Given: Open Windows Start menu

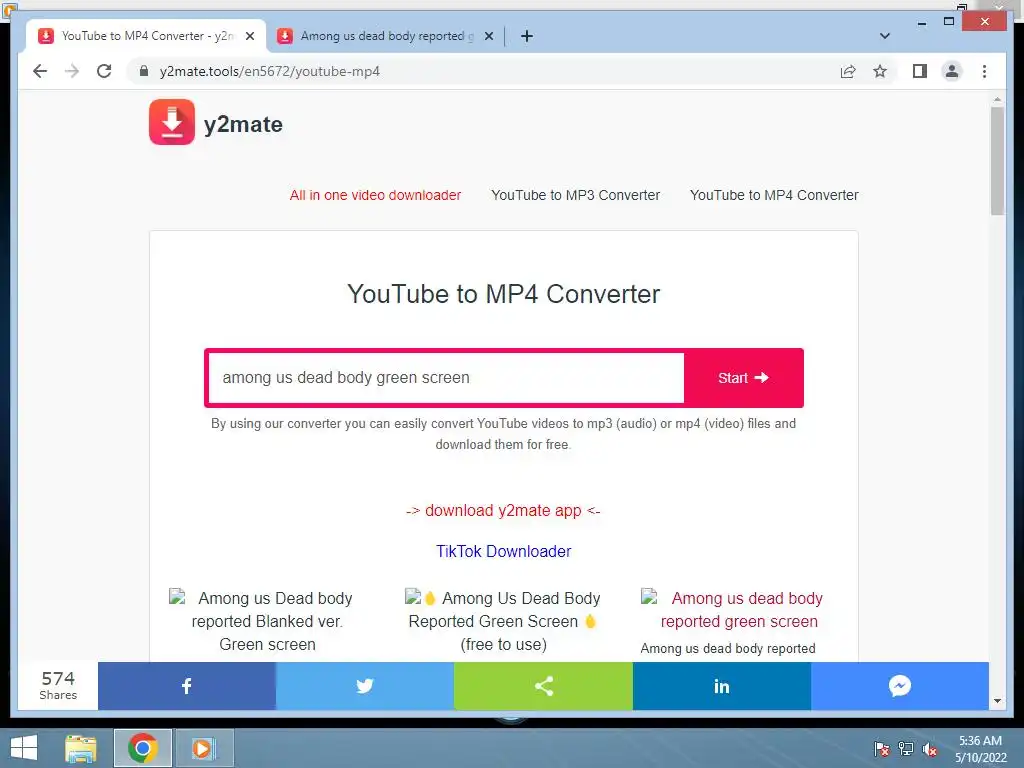Looking at the screenshot, I should click(x=24, y=748).
